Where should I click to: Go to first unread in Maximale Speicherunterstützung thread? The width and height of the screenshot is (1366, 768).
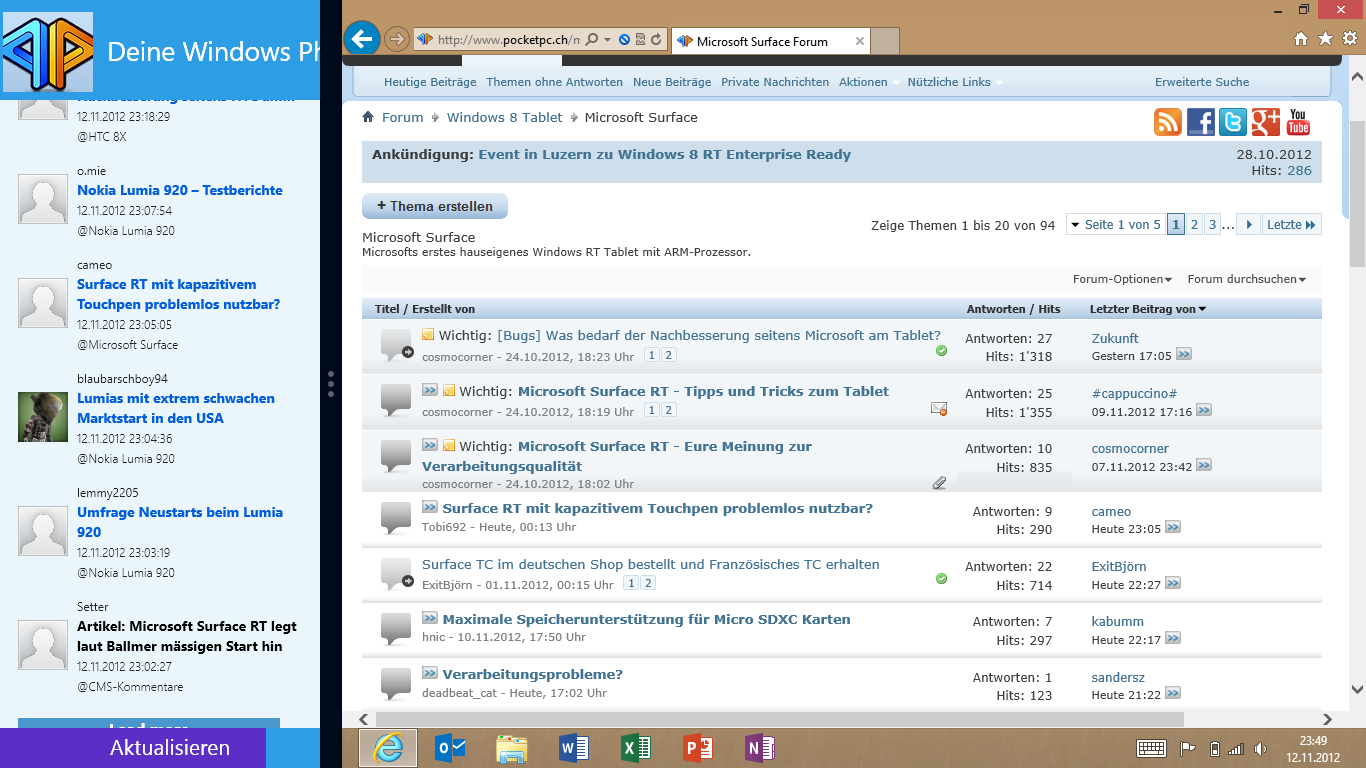pyautogui.click(x=430, y=619)
